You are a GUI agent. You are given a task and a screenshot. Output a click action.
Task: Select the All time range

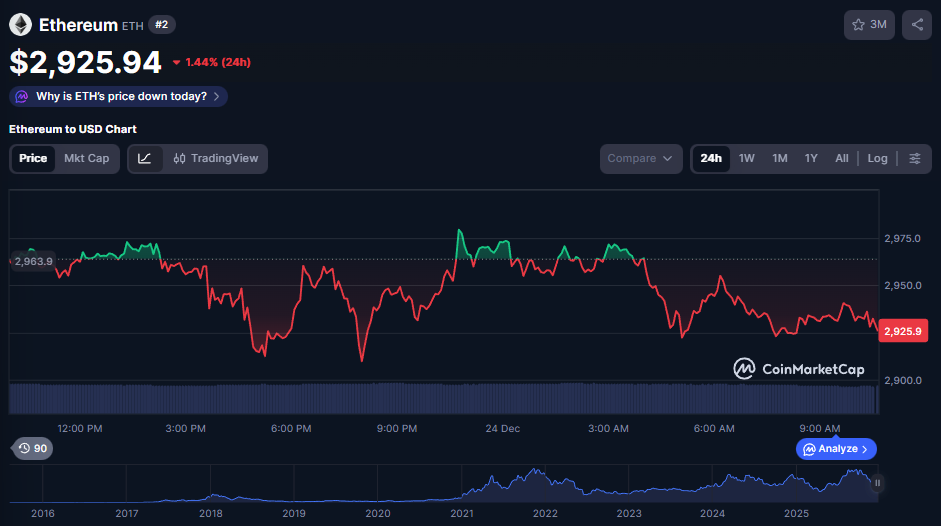coord(842,159)
